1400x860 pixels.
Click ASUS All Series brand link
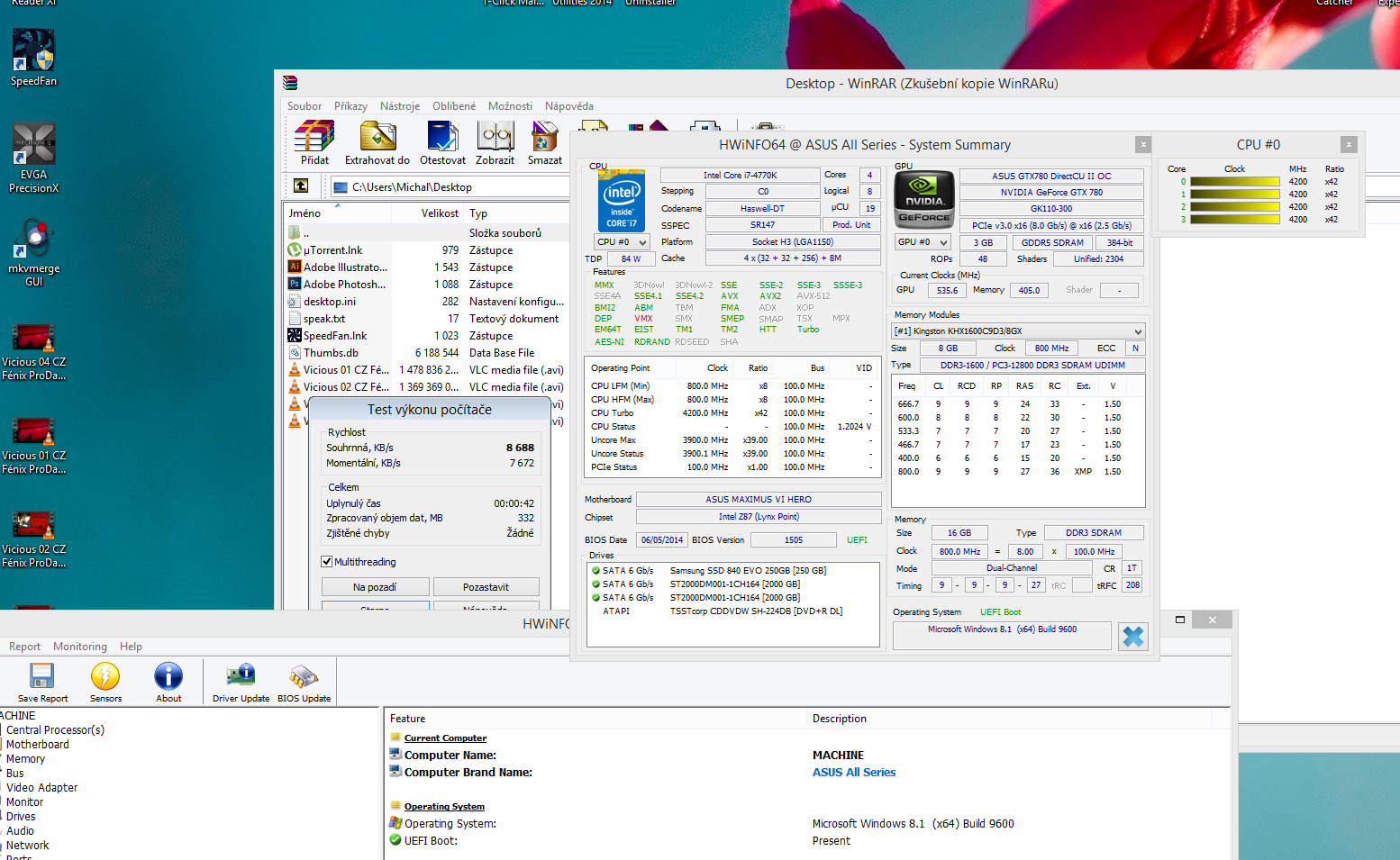[x=854, y=772]
